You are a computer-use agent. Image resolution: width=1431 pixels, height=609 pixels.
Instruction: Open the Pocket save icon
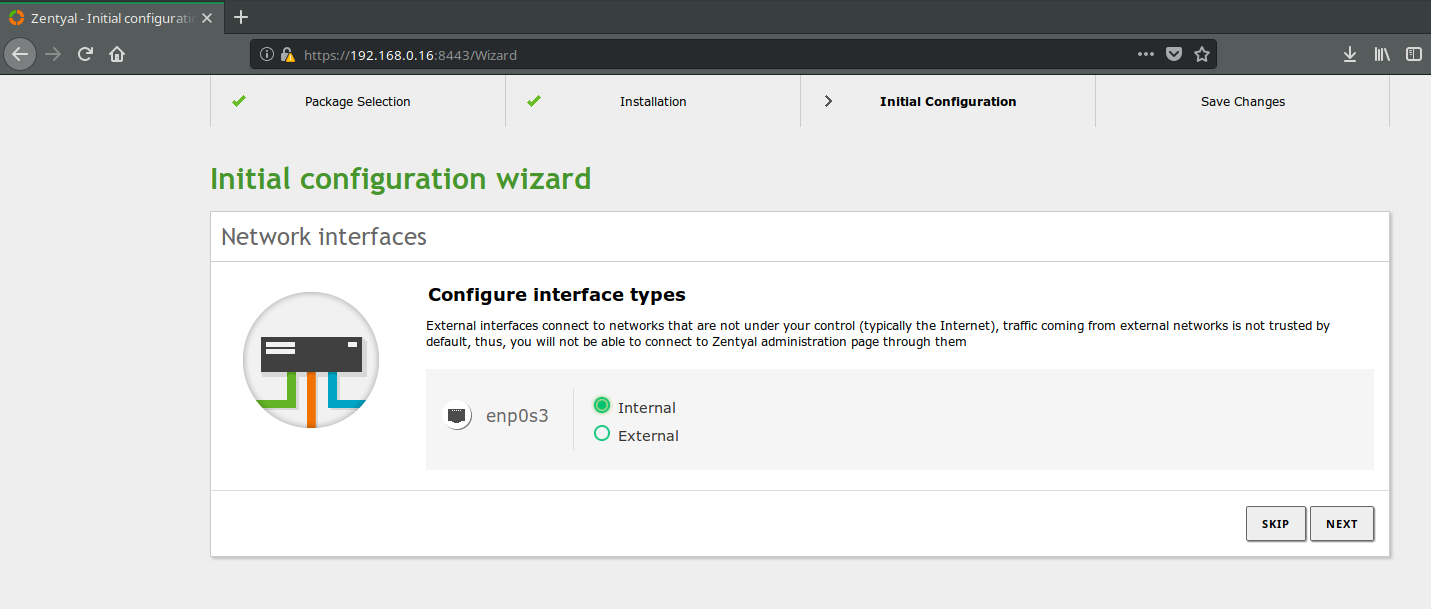pos(1174,54)
